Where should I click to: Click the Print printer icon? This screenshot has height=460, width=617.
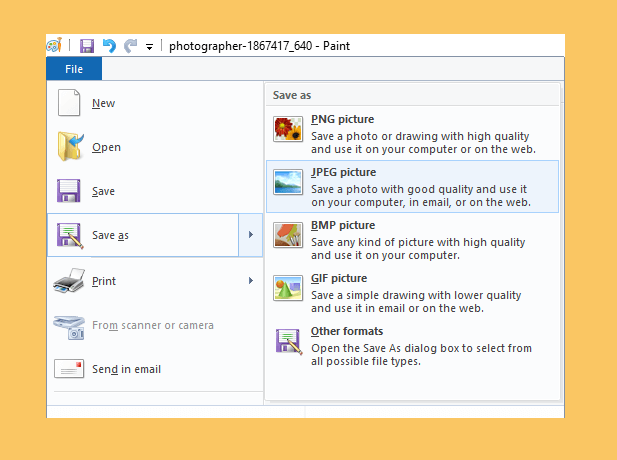(x=69, y=281)
